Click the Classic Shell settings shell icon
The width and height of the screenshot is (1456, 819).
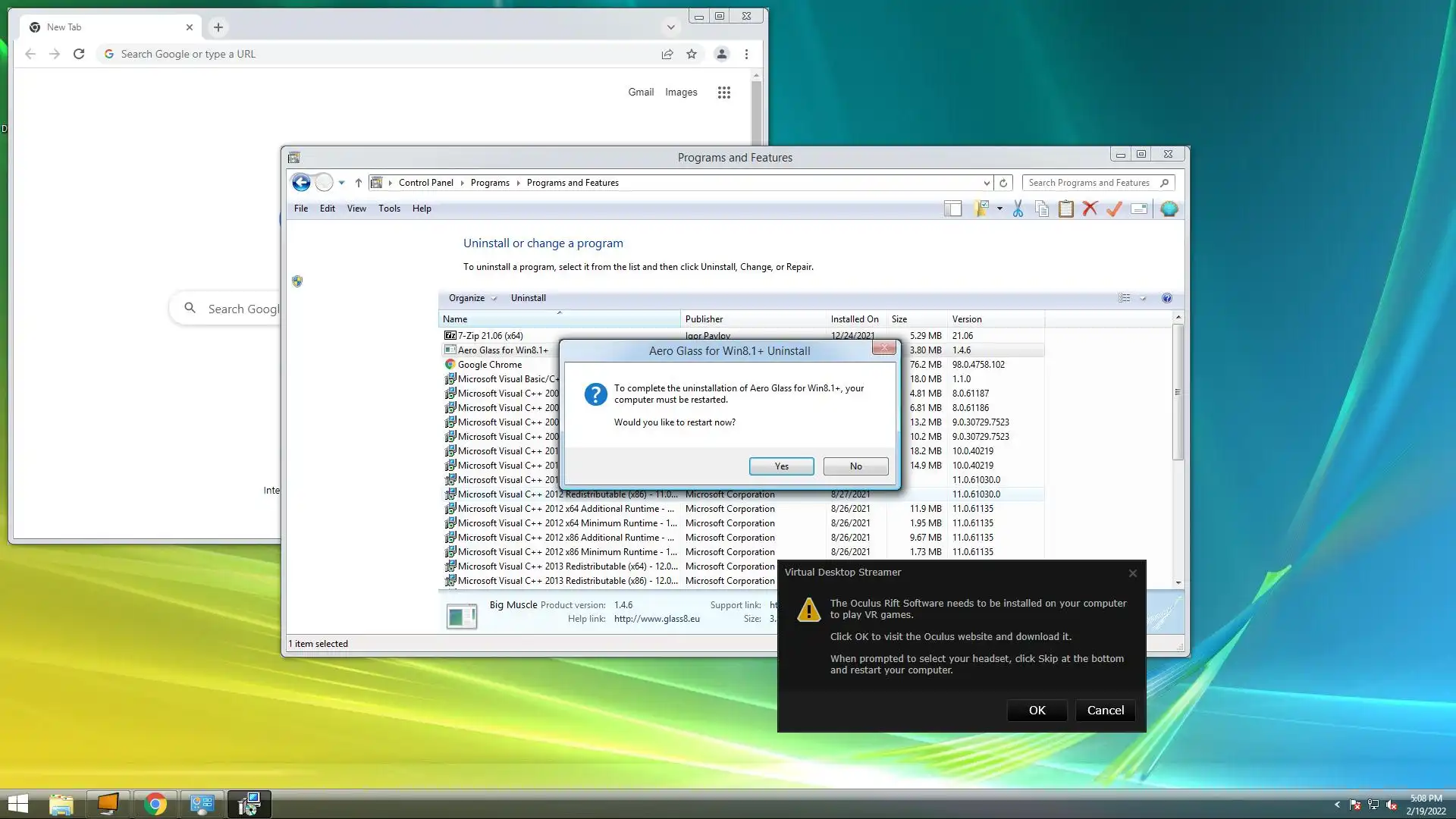point(1169,209)
